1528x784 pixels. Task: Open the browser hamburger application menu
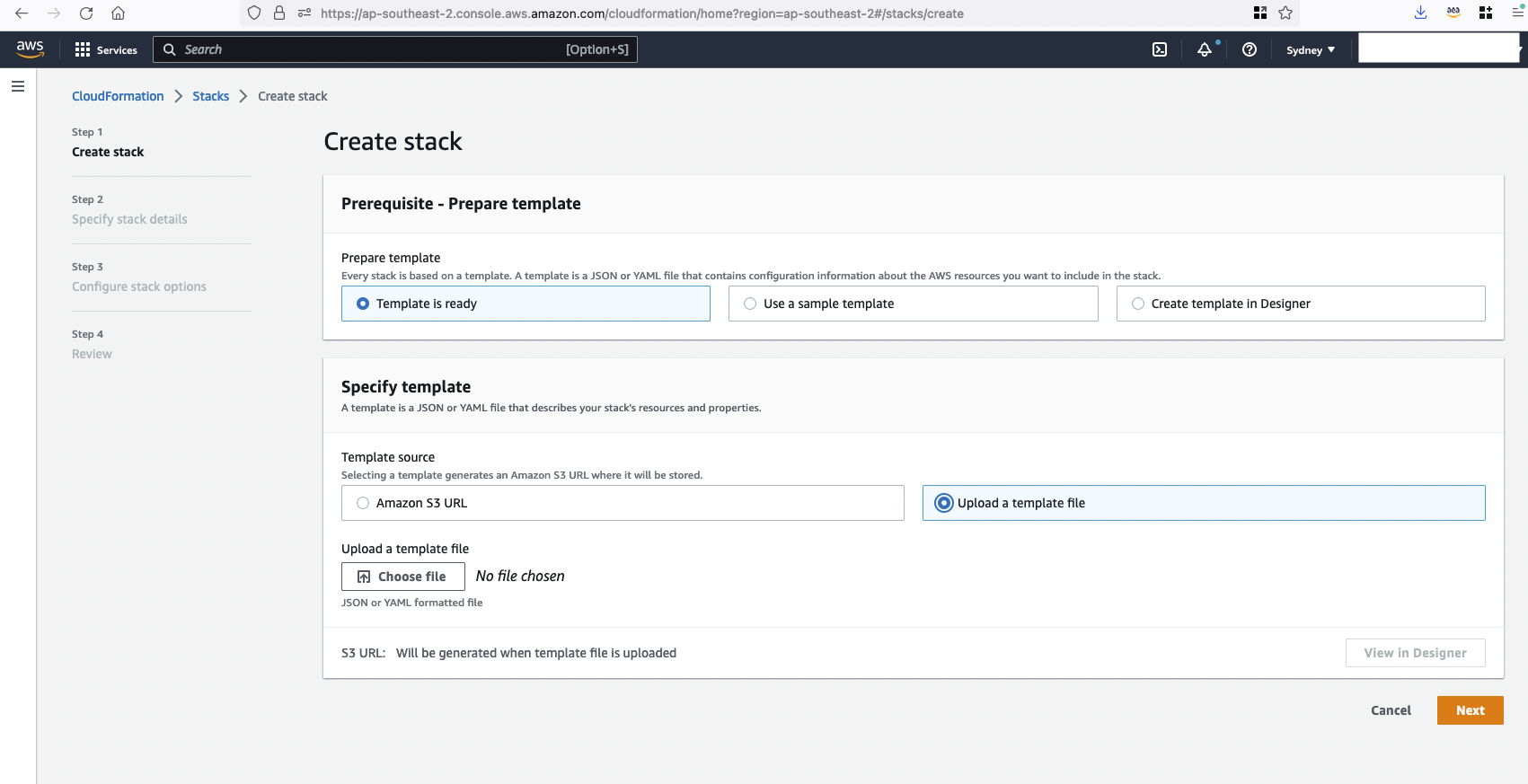click(1518, 13)
